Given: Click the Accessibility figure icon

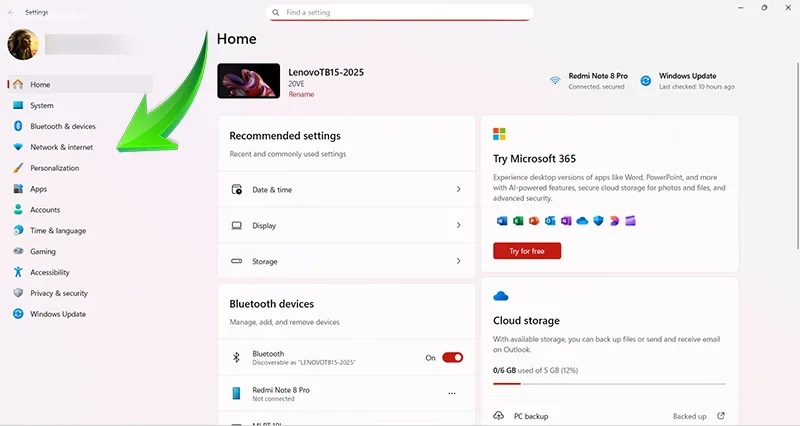Looking at the screenshot, I should click(18, 272).
